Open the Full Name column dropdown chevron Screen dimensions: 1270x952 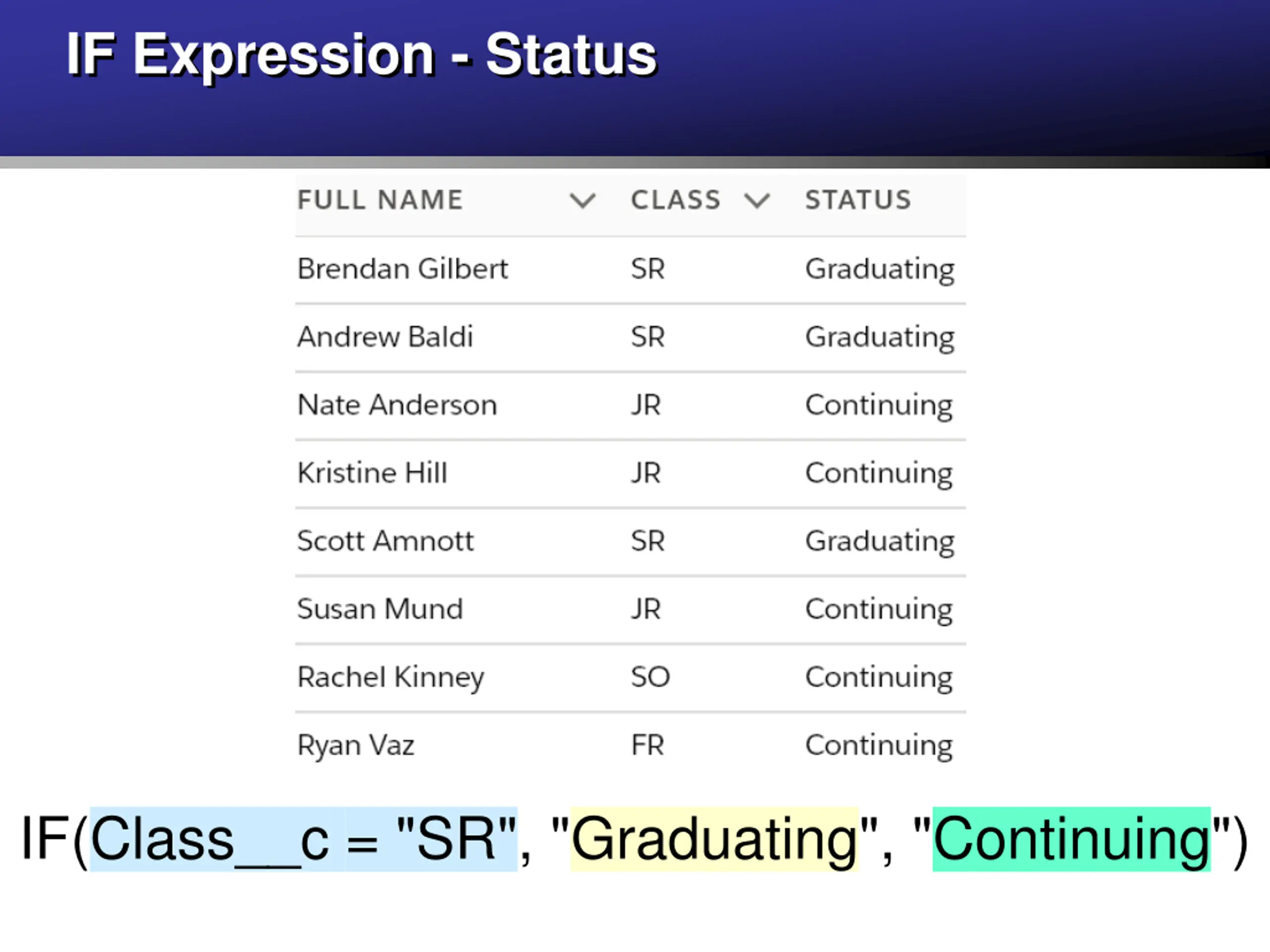click(582, 201)
